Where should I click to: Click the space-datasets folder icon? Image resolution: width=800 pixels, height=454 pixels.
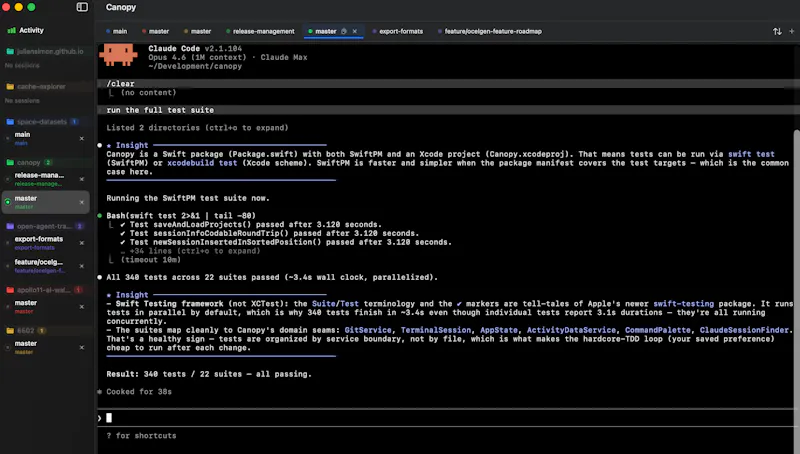[10, 122]
